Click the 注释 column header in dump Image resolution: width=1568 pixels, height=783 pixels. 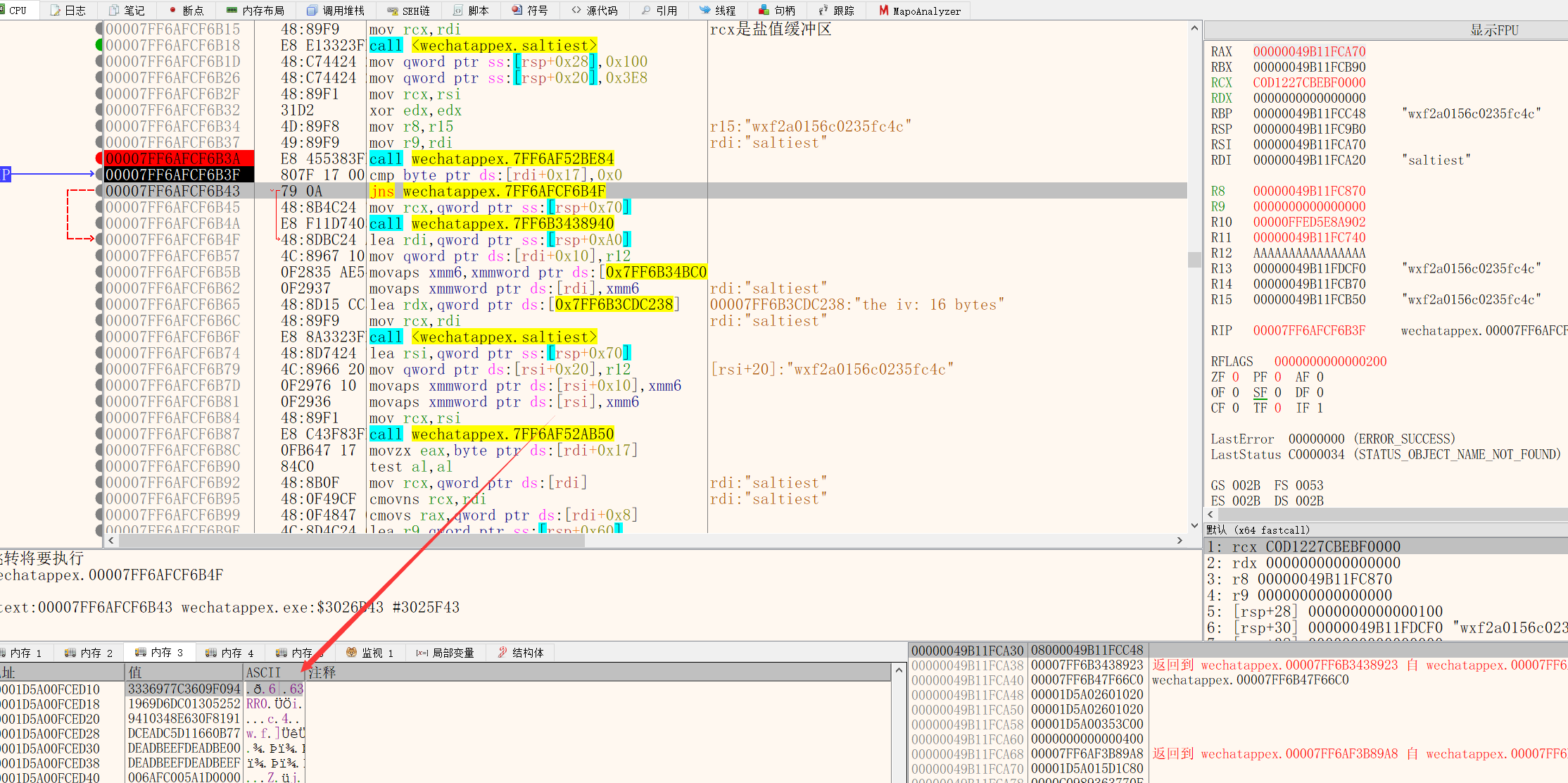(599, 672)
